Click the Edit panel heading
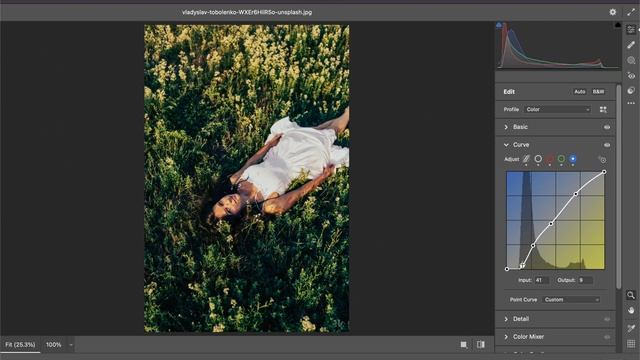 pyautogui.click(x=509, y=92)
